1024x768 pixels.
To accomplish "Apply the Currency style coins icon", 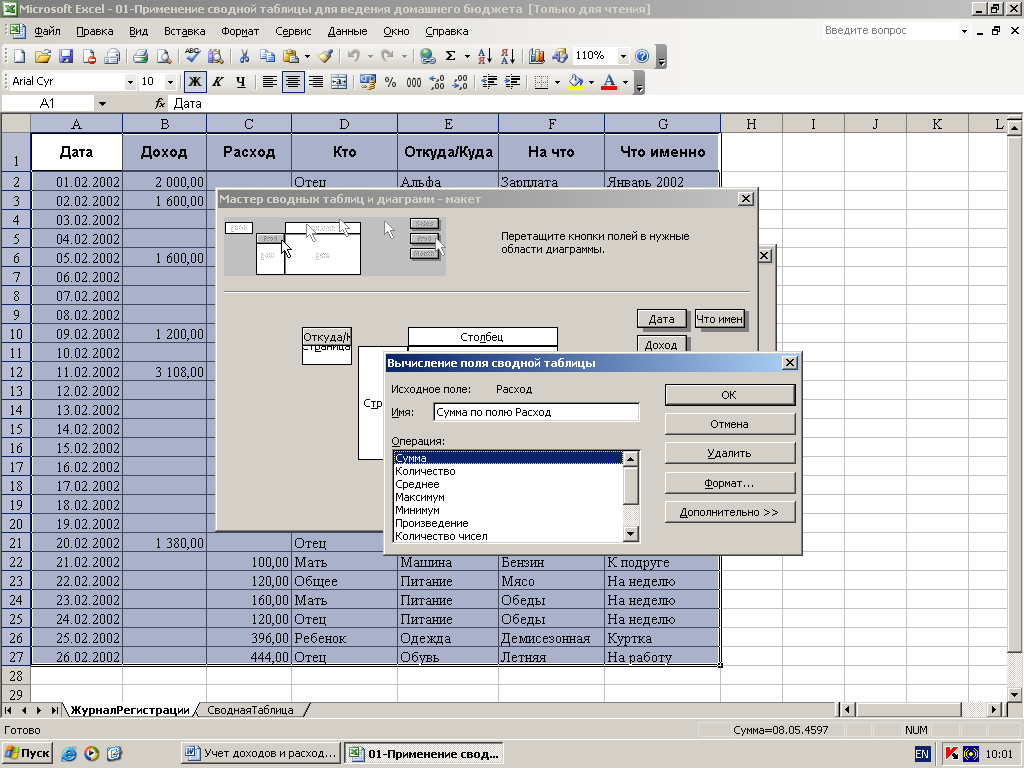I will (368, 82).
